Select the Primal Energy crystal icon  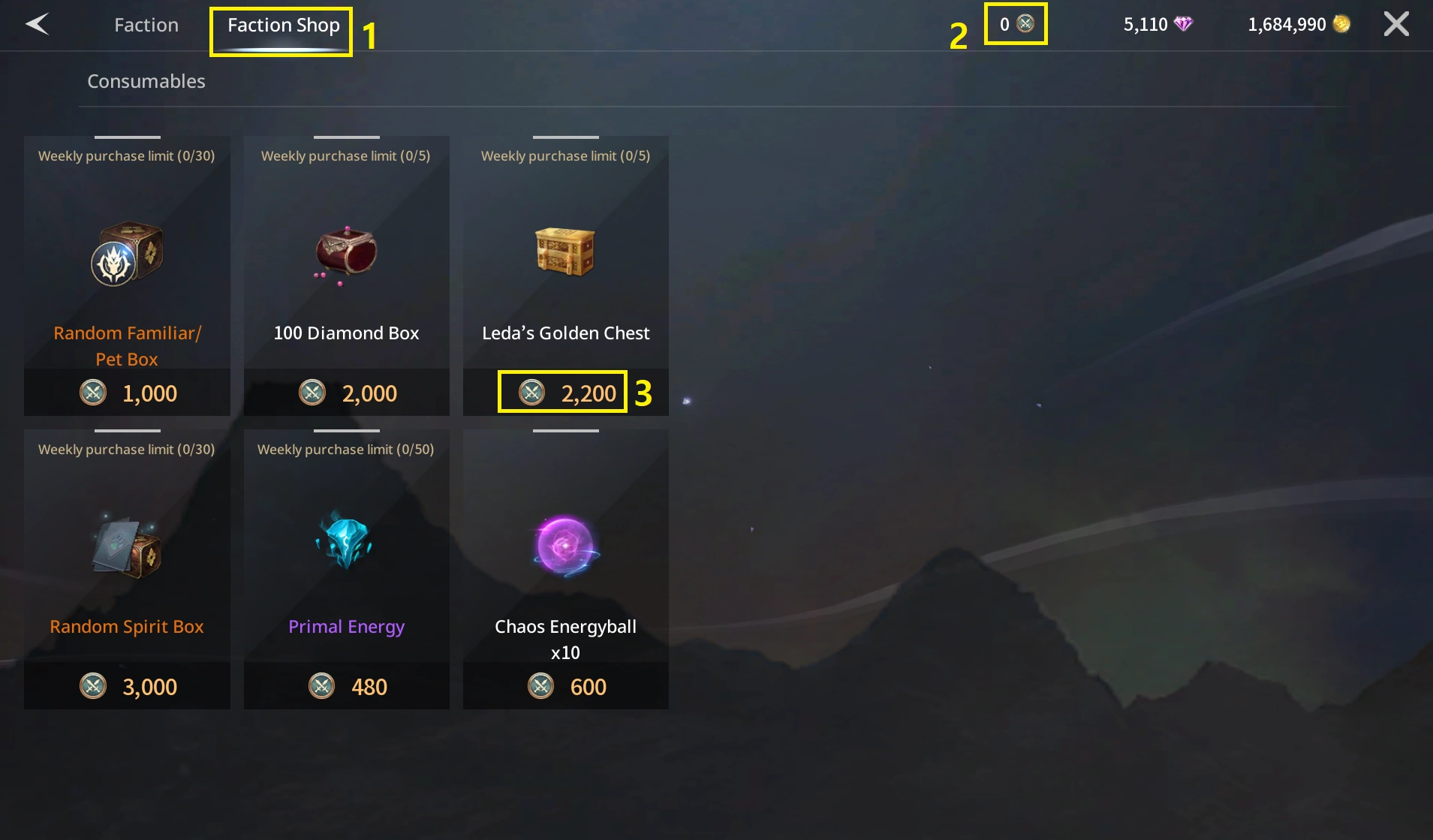(345, 540)
